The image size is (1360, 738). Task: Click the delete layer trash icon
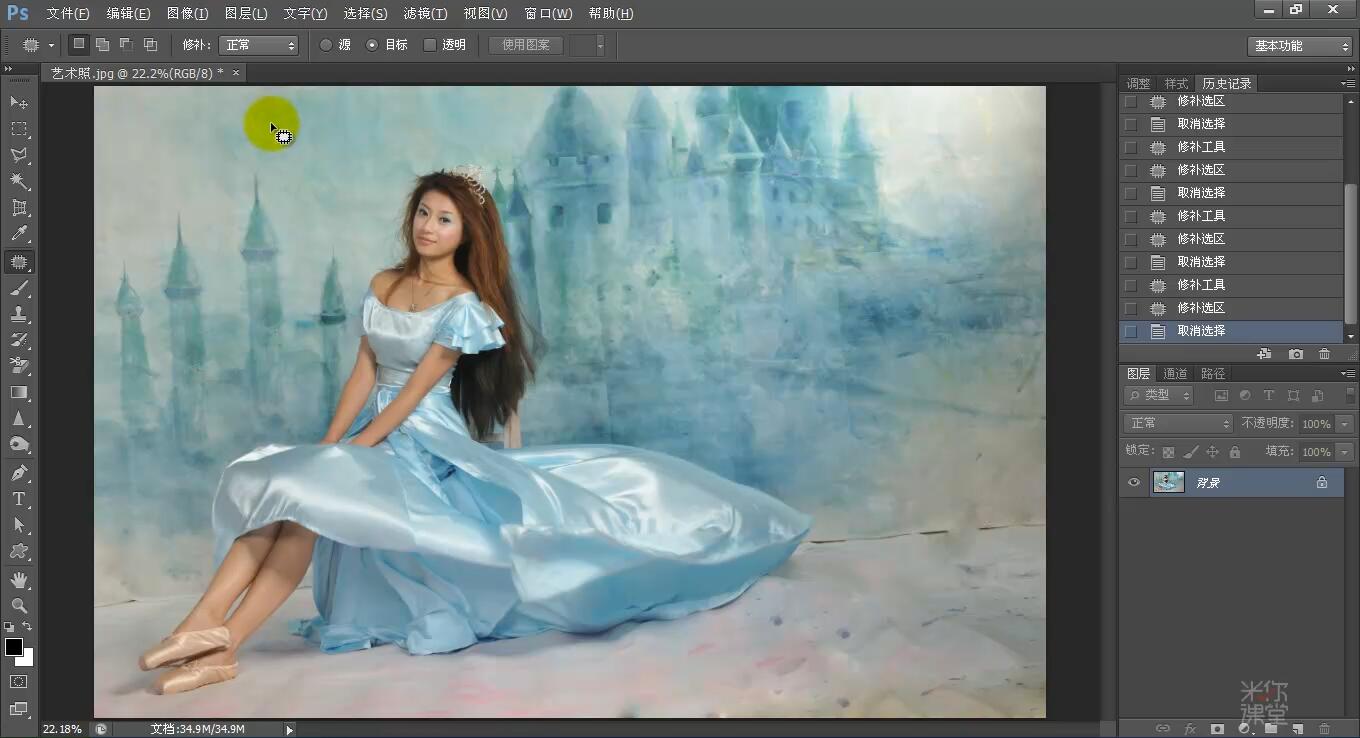(x=1325, y=729)
